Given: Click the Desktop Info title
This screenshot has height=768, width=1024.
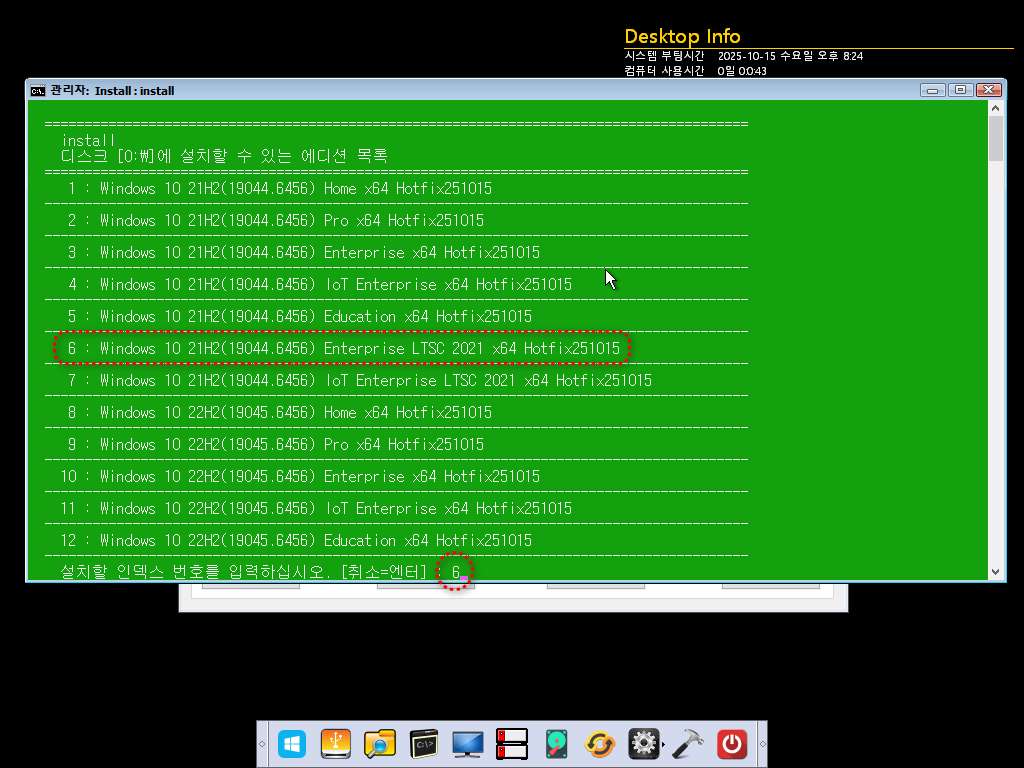Looking at the screenshot, I should (682, 37).
